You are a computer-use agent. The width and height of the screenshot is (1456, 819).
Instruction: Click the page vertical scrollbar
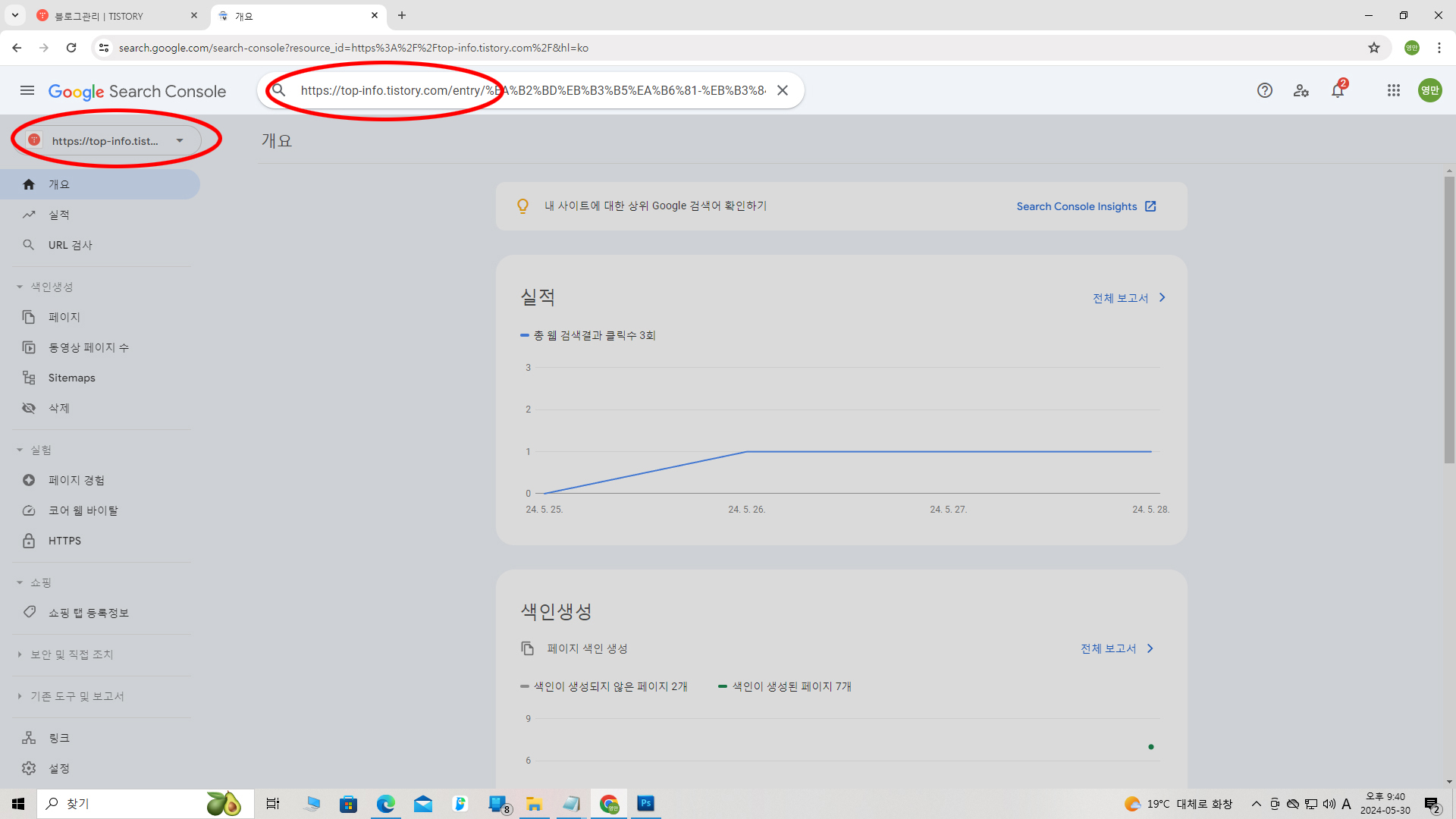pos(1449,318)
